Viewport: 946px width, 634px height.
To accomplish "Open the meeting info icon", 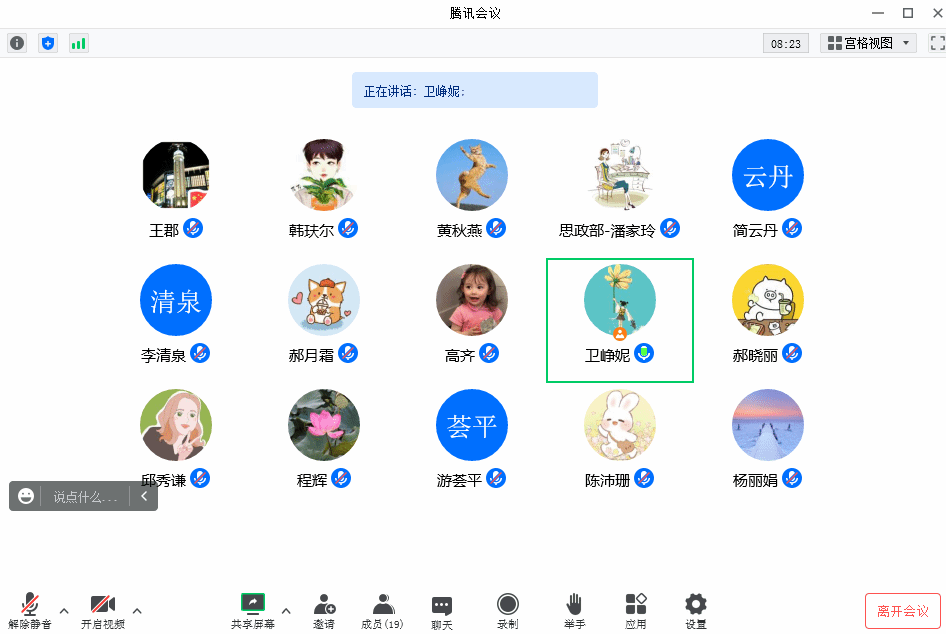I will click(17, 43).
